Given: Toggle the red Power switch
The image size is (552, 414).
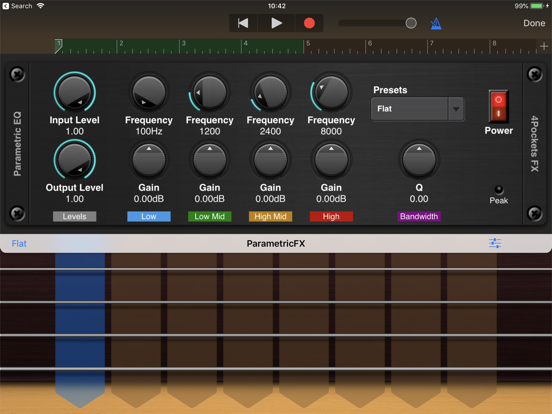Looking at the screenshot, I should pos(498,106).
